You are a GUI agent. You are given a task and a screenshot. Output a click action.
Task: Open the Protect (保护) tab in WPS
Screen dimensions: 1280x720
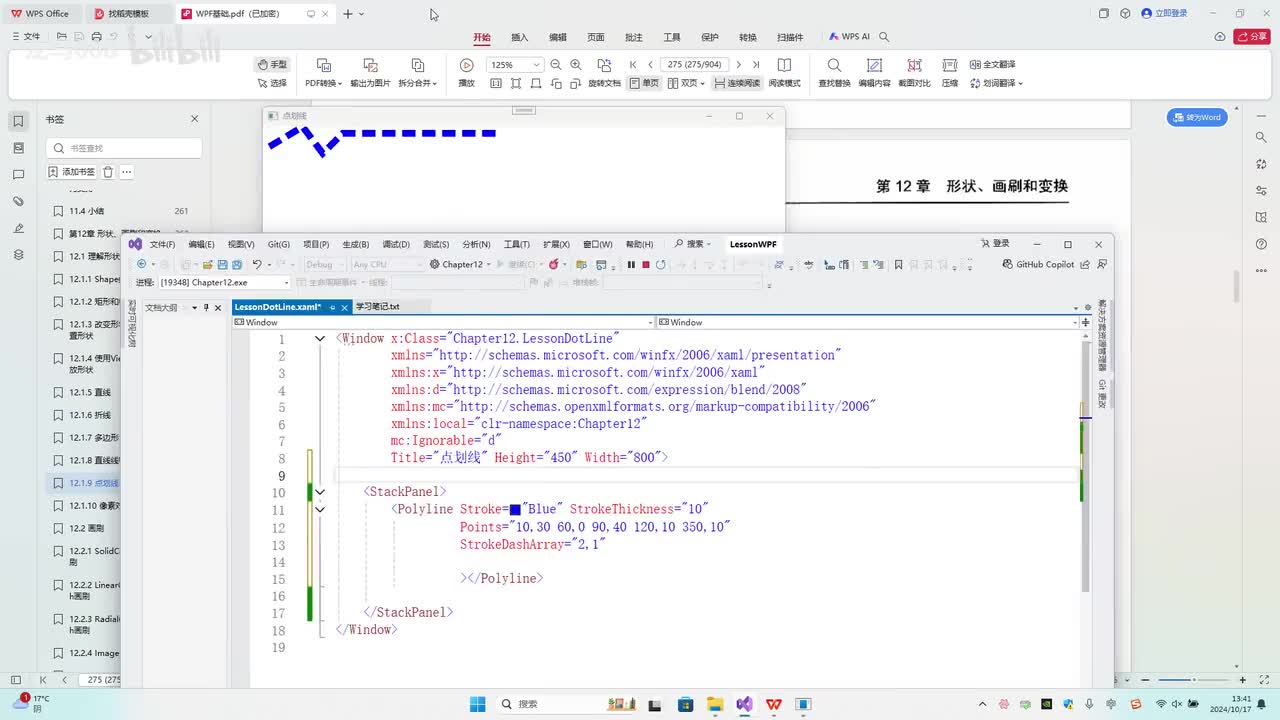pos(710,37)
